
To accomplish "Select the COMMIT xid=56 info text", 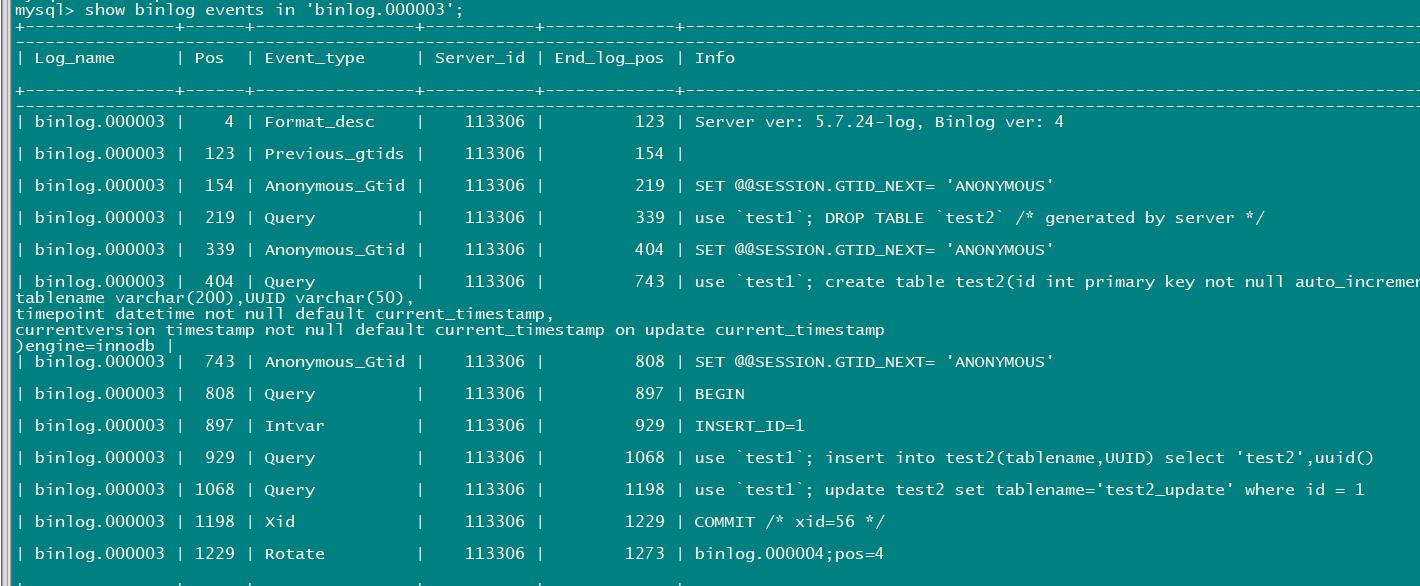I will [x=790, y=522].
